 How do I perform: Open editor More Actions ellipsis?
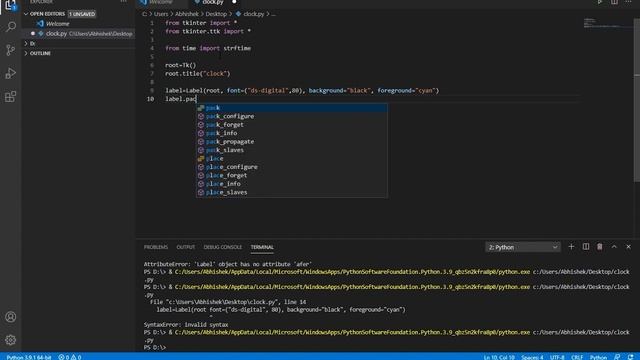point(628,2)
